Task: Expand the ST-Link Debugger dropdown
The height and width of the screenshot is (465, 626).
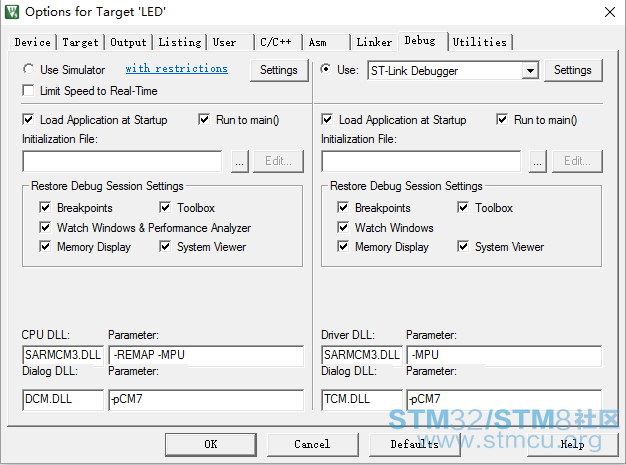Action: pos(530,71)
